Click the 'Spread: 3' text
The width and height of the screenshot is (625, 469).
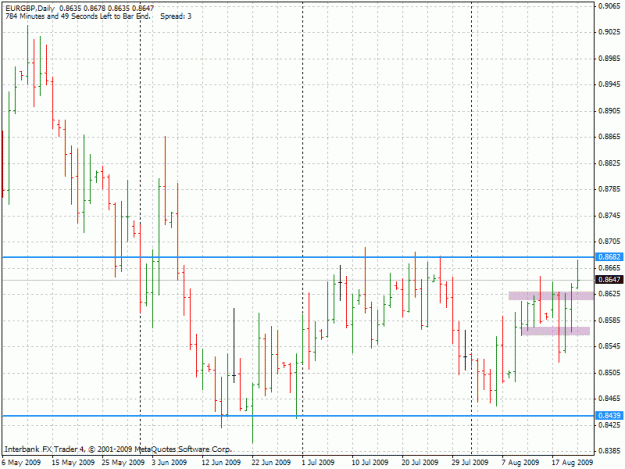176,16
